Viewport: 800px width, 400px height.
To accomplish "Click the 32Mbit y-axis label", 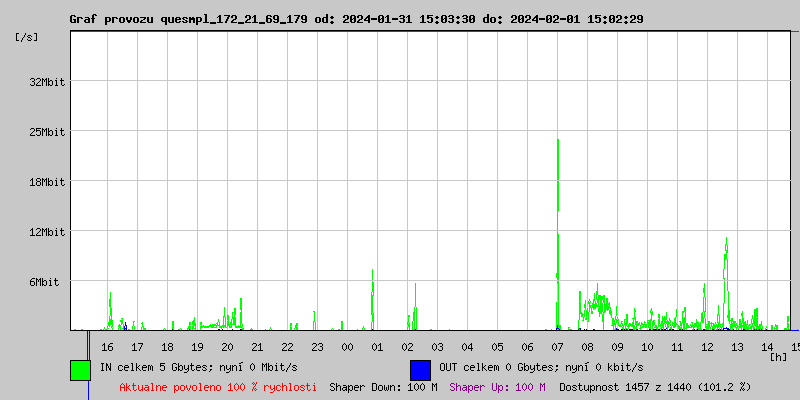I will [47, 82].
